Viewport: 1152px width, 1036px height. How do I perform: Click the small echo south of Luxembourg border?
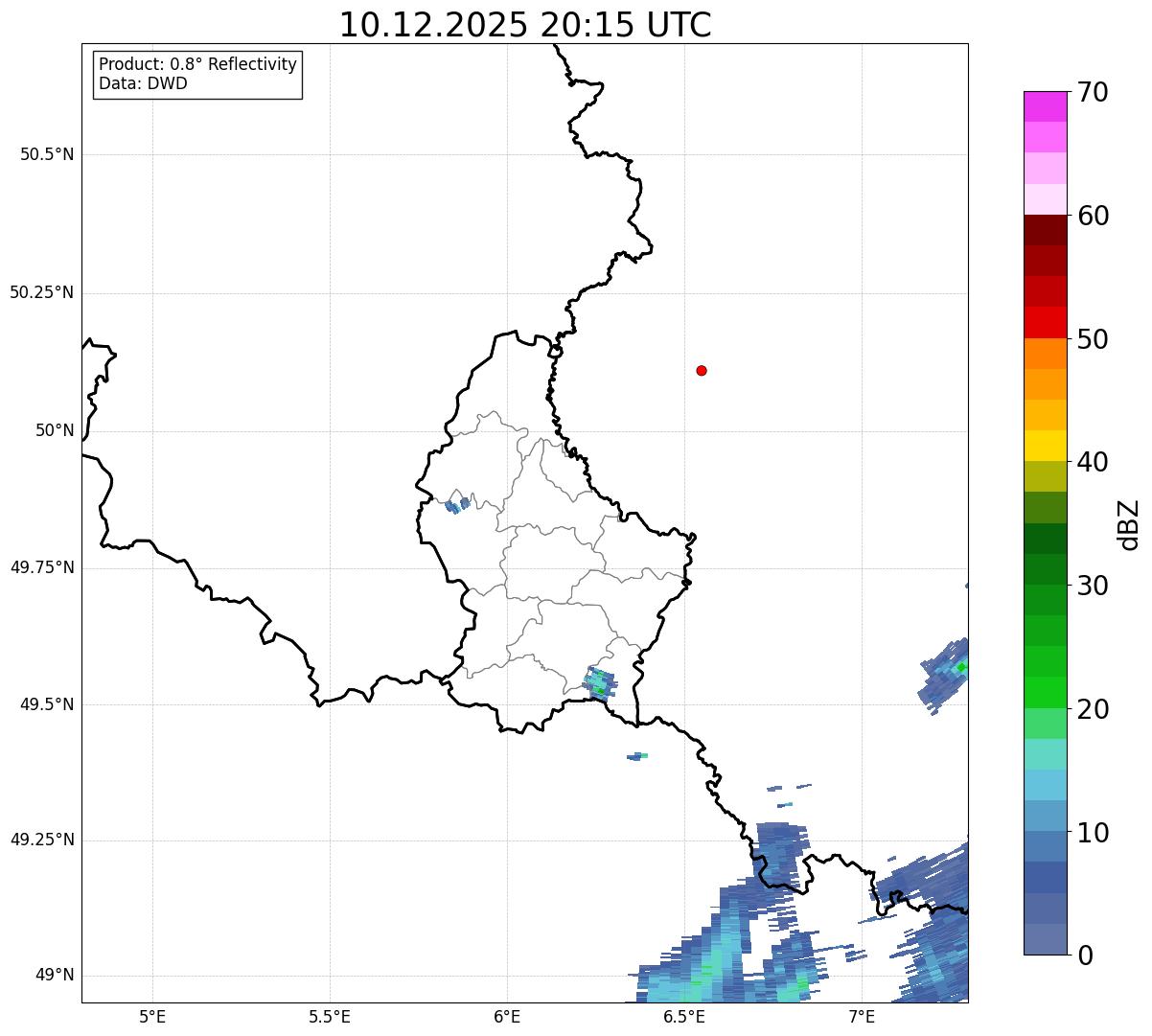[x=637, y=756]
